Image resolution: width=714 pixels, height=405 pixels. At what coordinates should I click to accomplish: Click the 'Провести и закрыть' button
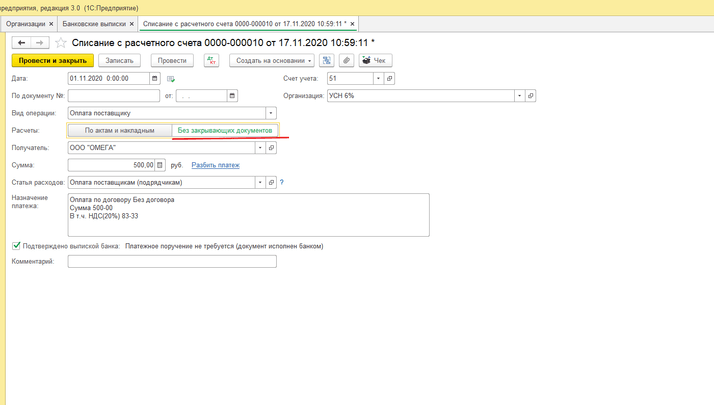(x=52, y=61)
